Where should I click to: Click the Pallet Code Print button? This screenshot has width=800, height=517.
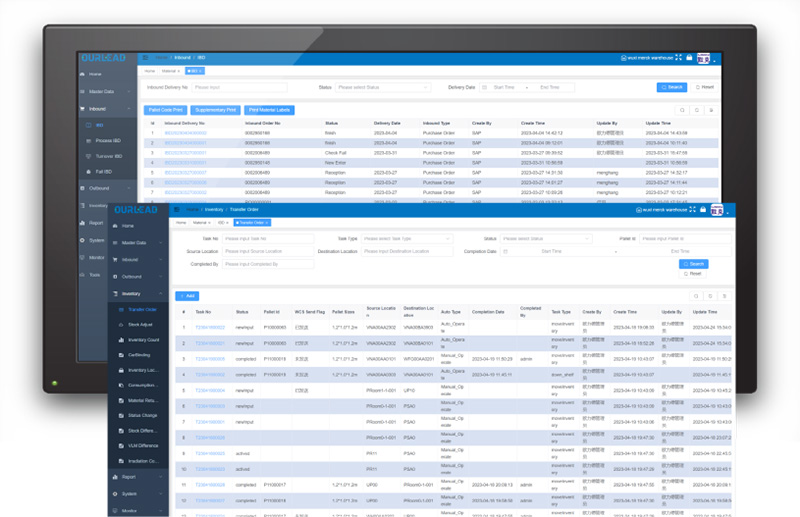[x=165, y=110]
